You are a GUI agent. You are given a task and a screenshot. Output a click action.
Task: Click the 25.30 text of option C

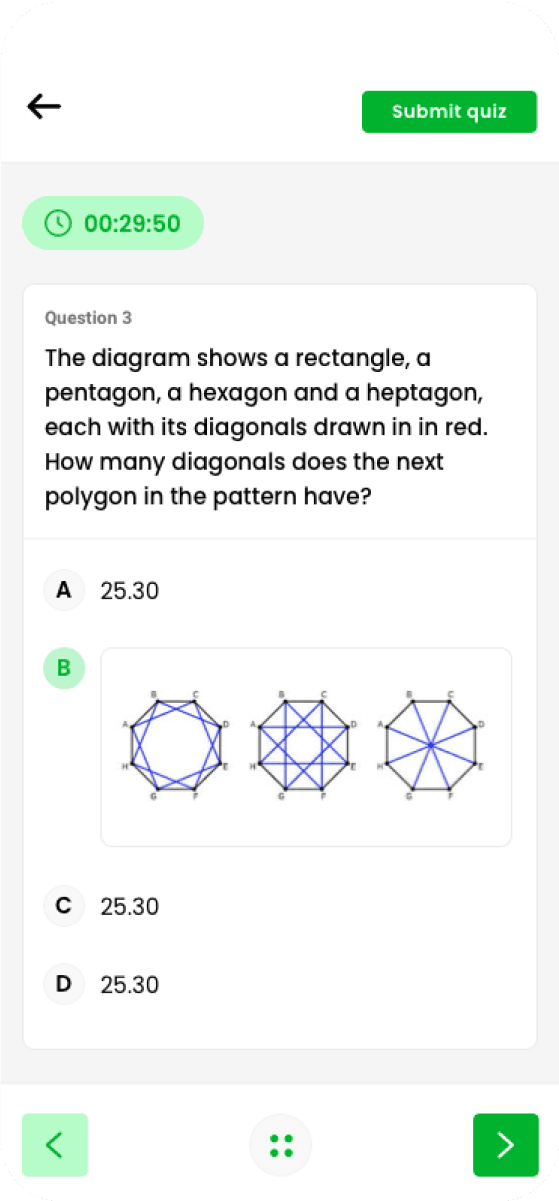[x=130, y=907]
